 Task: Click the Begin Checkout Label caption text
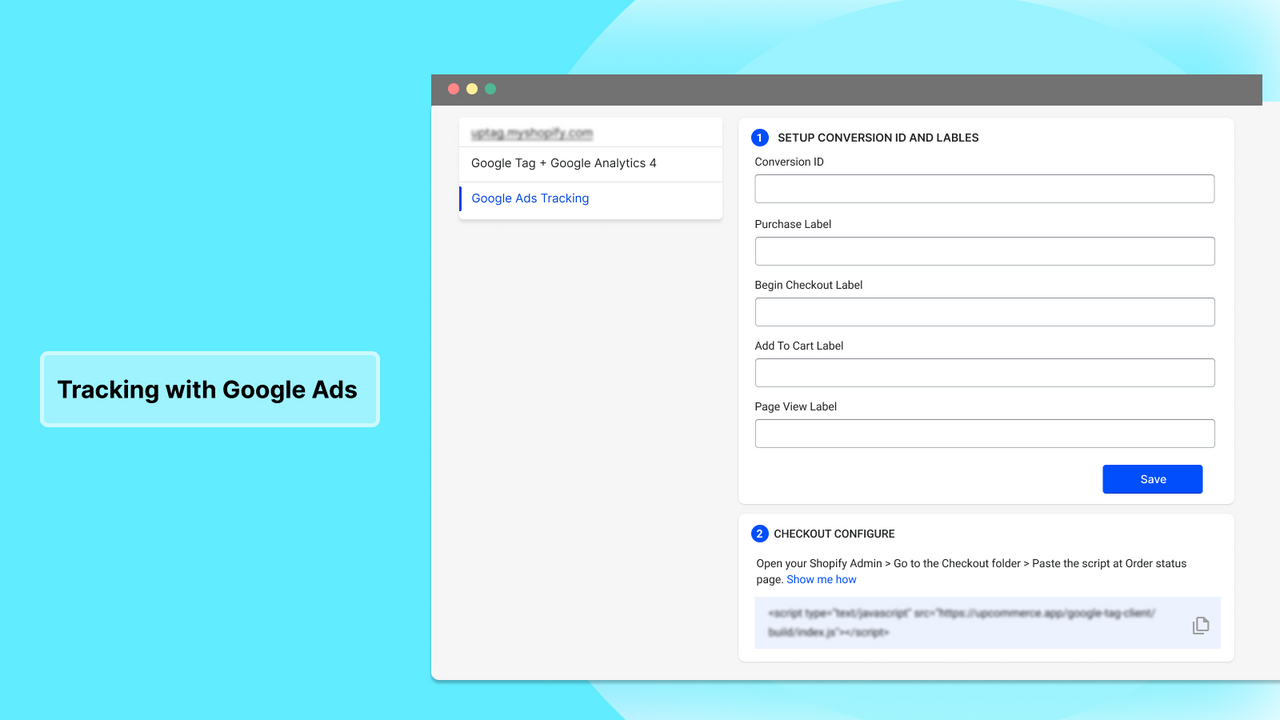pos(809,285)
